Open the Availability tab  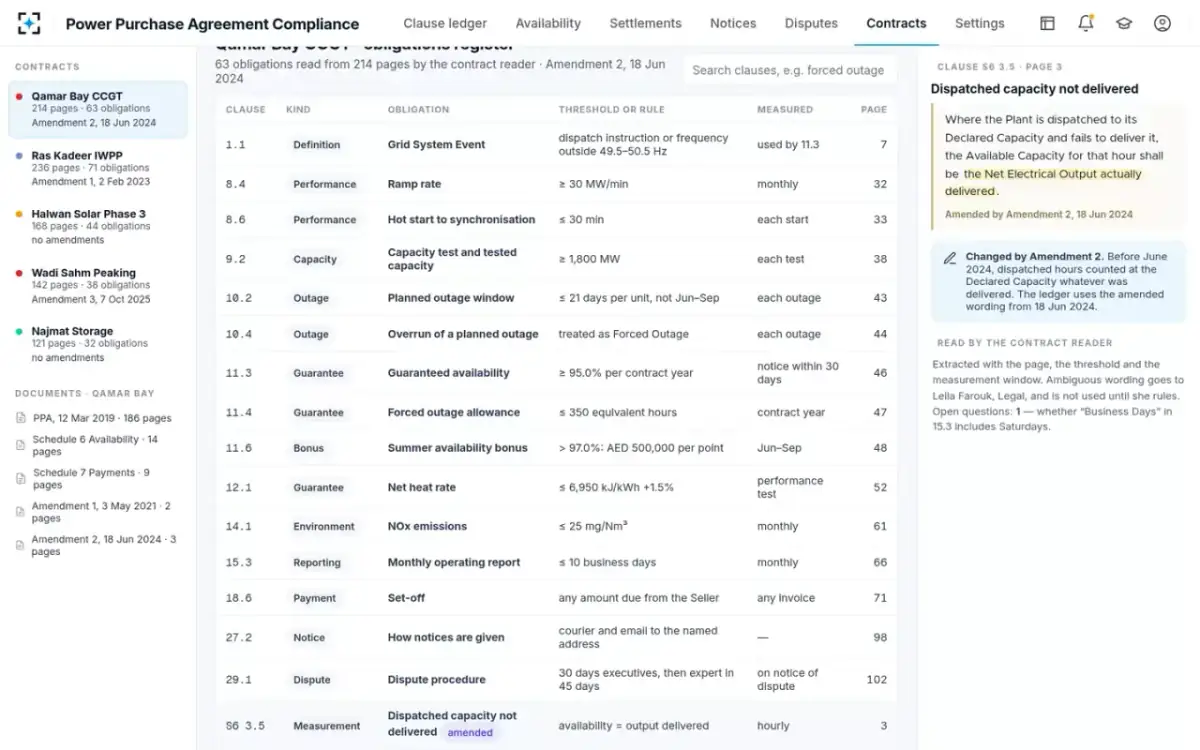[x=548, y=23]
